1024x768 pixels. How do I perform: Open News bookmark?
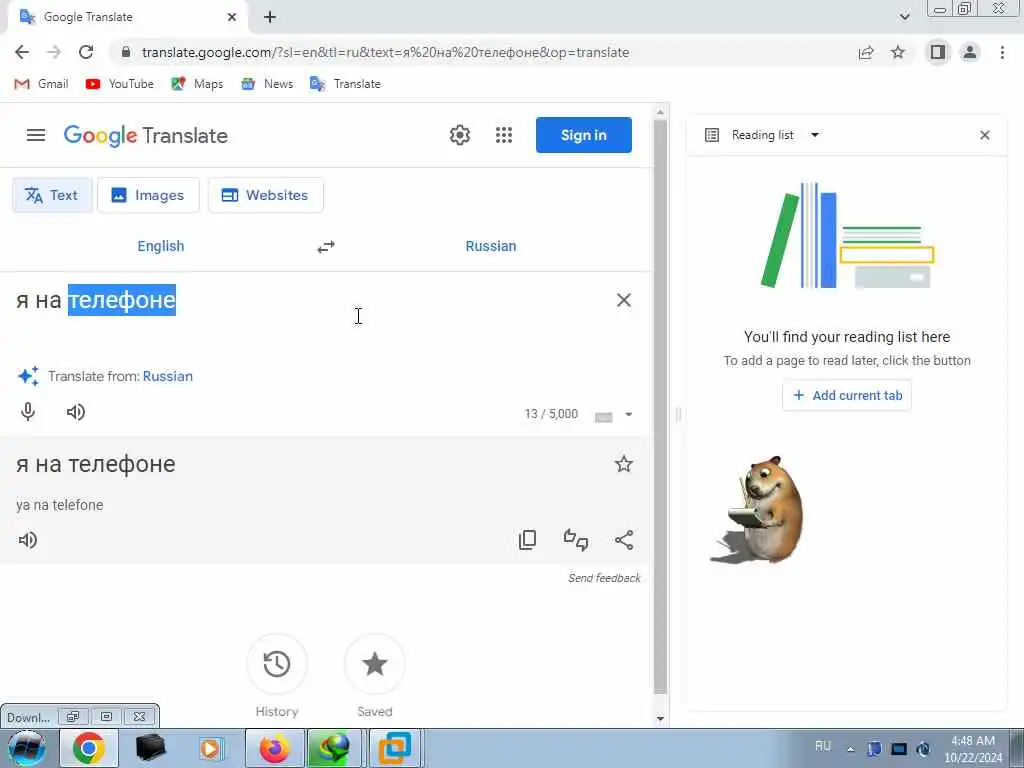coord(267,84)
